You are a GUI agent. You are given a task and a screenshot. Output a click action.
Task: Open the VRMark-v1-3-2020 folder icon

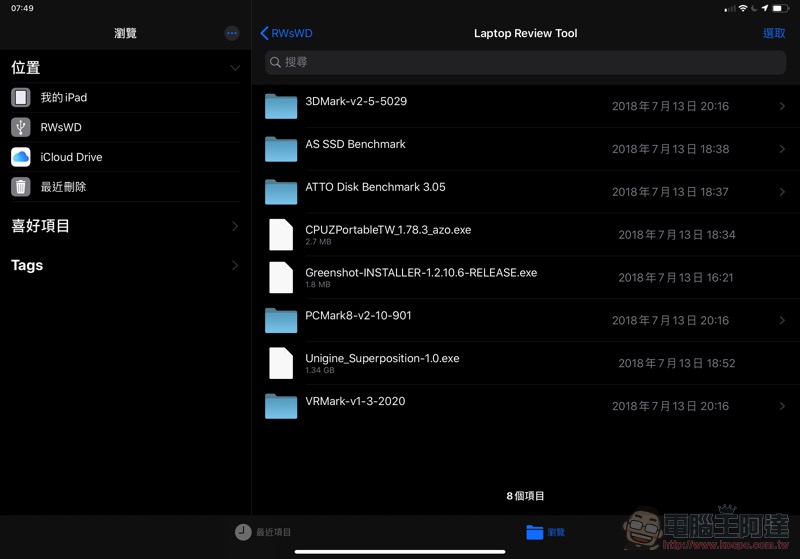coord(281,406)
